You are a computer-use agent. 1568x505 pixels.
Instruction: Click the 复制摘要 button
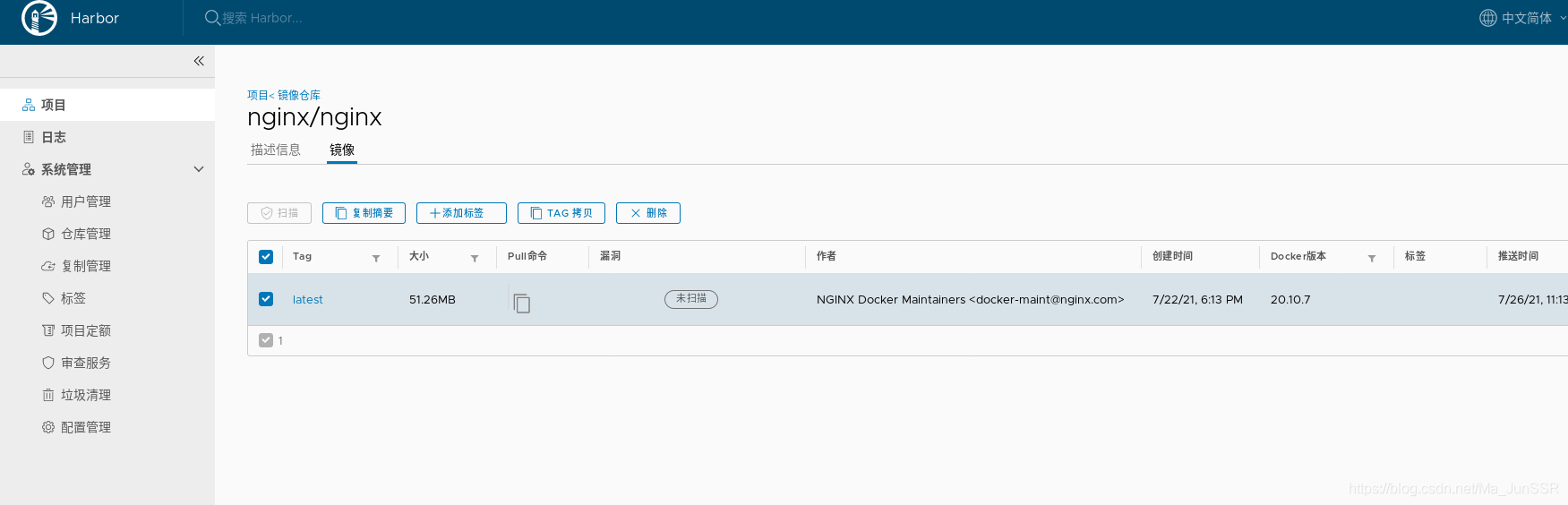coord(364,213)
